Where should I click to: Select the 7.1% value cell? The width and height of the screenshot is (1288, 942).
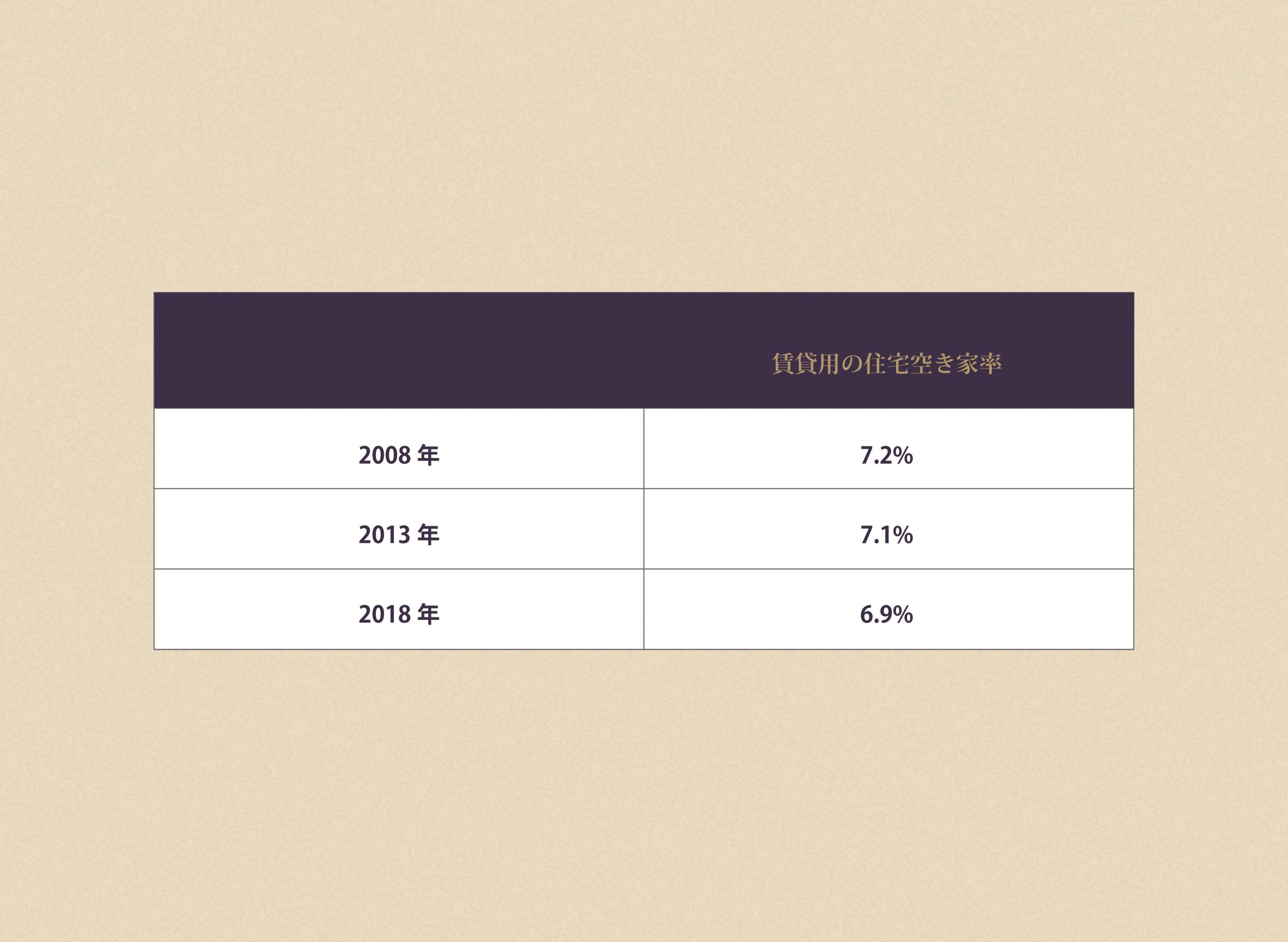point(889,528)
